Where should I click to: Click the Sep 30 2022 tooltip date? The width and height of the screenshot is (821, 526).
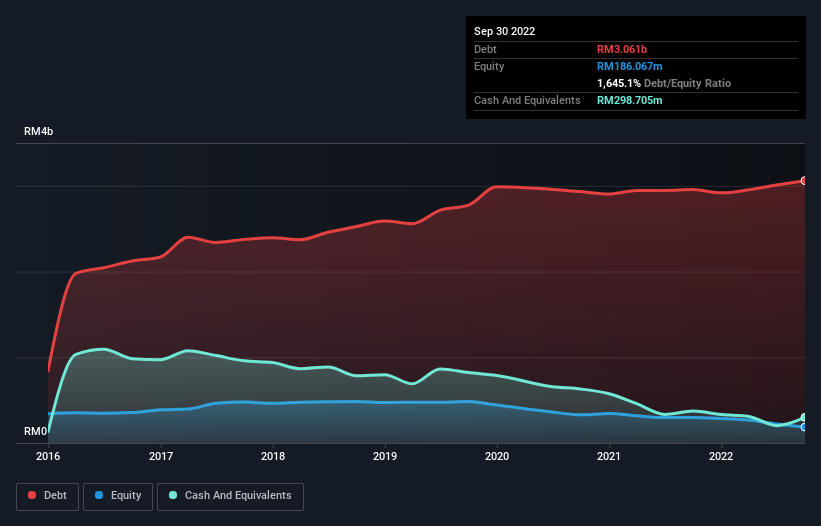pyautogui.click(x=504, y=31)
